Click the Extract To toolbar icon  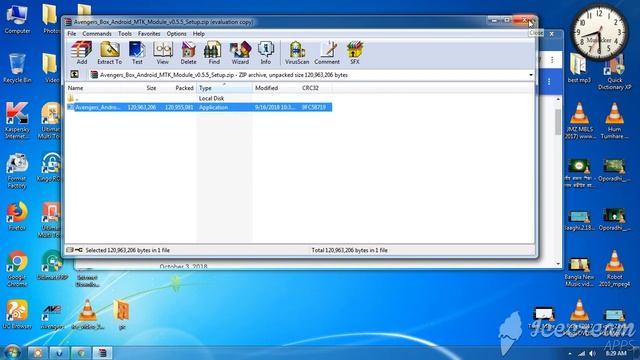pos(109,53)
